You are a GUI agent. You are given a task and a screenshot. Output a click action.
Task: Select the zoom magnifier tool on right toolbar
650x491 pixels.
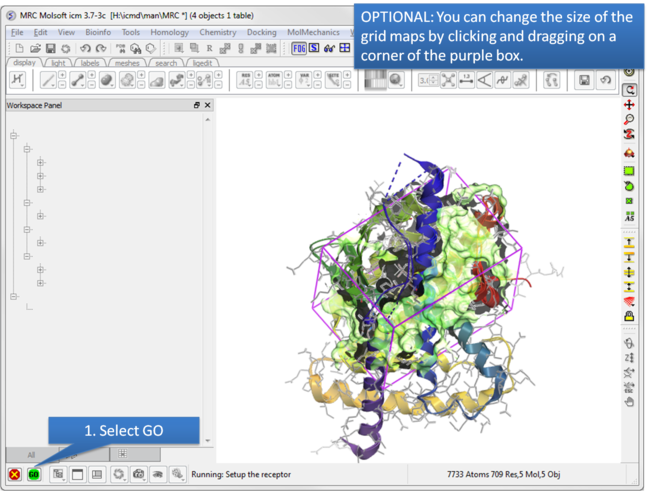click(629, 120)
